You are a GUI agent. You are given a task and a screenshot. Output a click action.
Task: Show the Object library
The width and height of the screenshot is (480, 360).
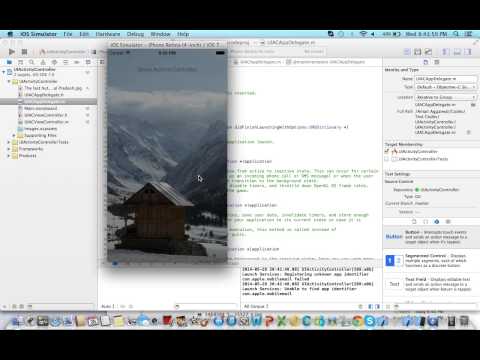pyautogui.click(x=437, y=222)
